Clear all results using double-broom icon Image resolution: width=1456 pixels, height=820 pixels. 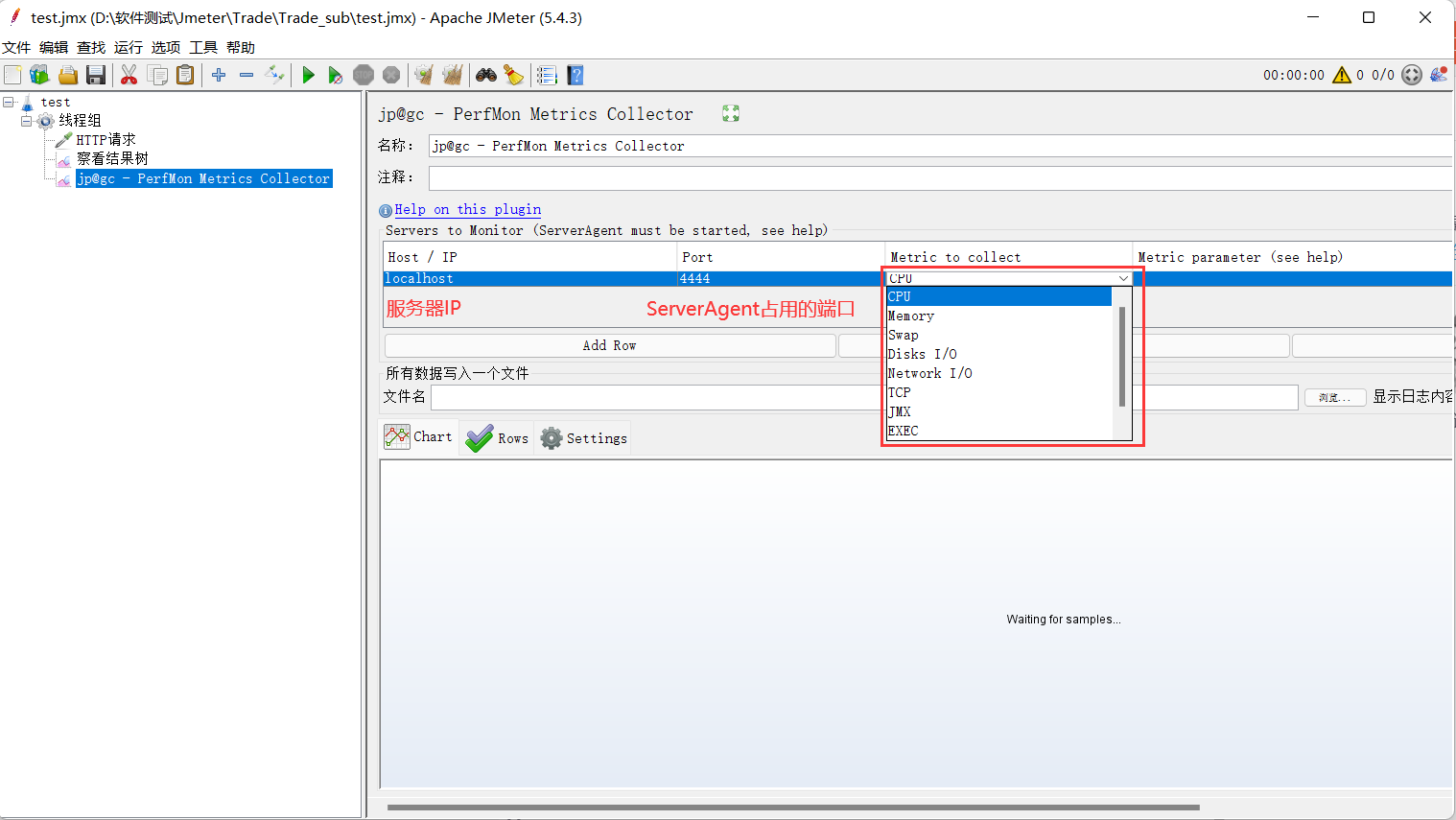(452, 75)
